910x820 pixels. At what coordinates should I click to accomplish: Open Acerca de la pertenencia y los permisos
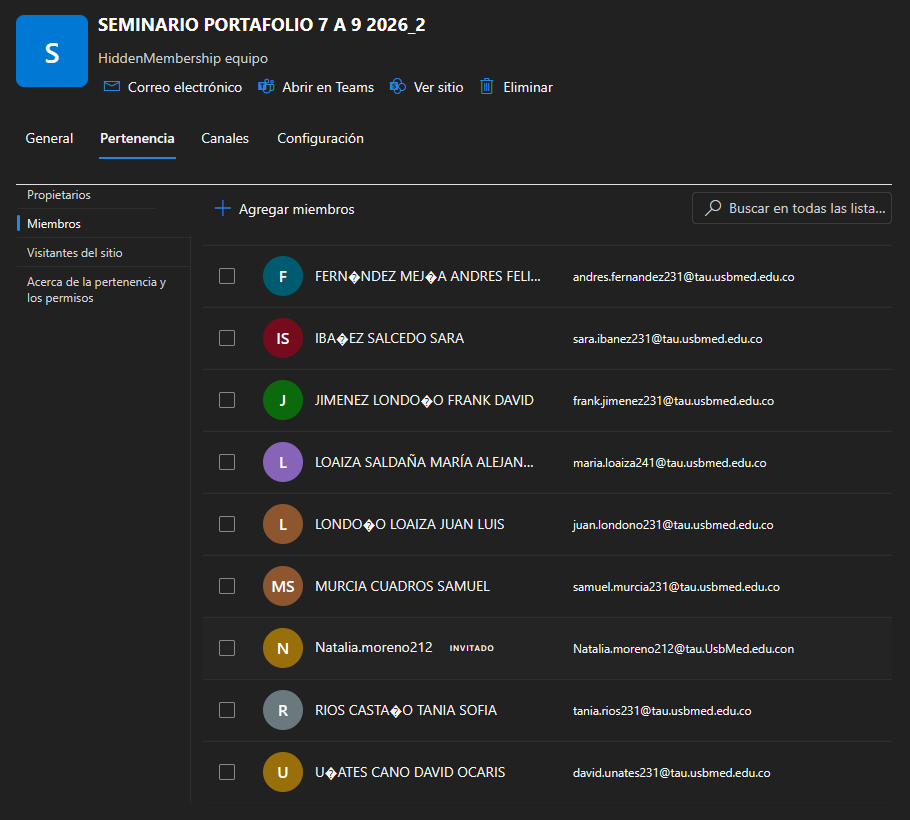[x=96, y=290]
